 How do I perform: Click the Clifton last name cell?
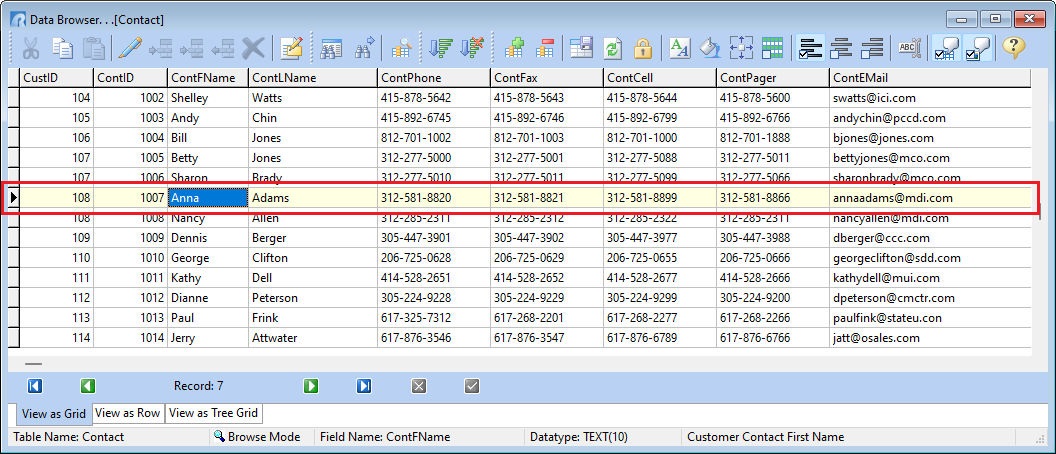pyautogui.click(x=312, y=258)
